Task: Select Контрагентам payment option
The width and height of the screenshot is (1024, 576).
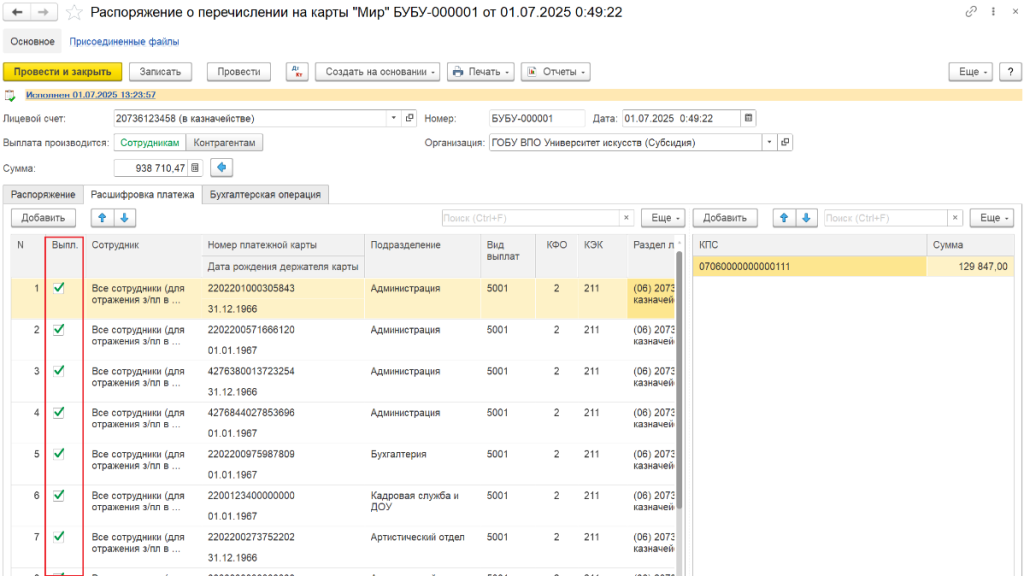Action: click(225, 142)
